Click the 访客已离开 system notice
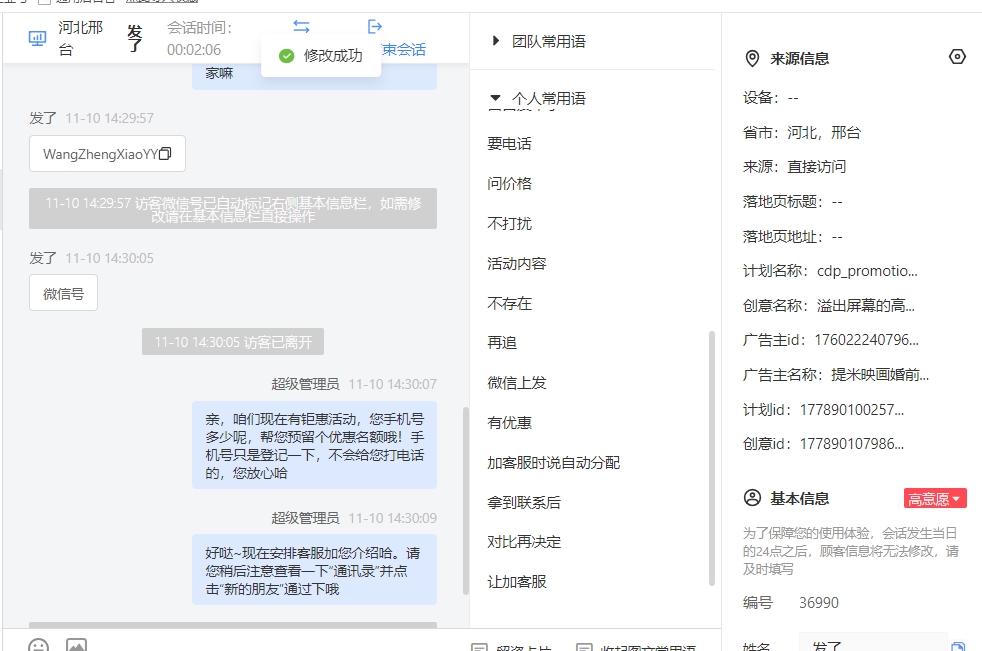The height and width of the screenshot is (651, 982). [x=233, y=341]
